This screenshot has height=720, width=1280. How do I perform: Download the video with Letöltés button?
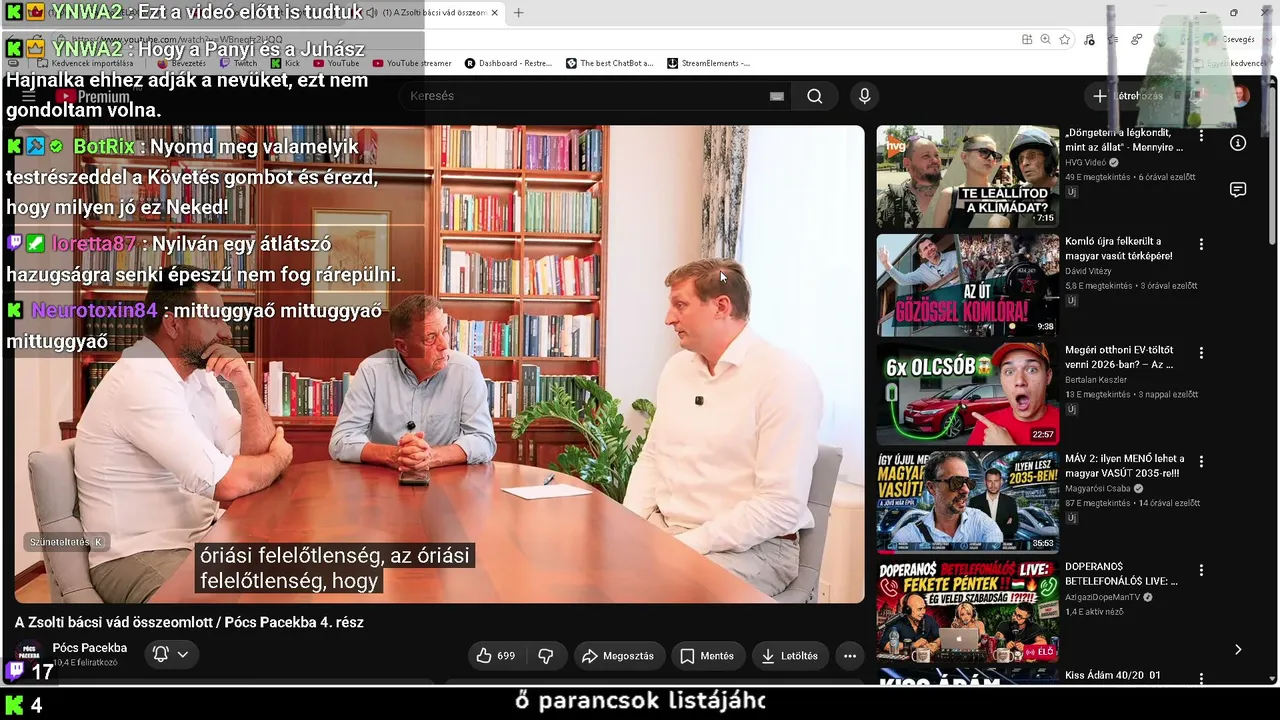[790, 656]
